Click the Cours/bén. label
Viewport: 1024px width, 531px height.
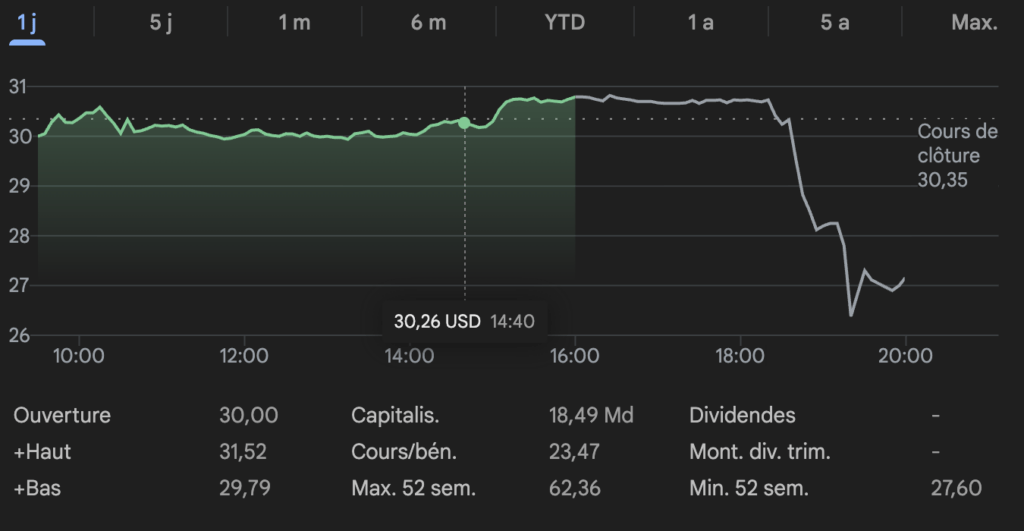pos(404,452)
